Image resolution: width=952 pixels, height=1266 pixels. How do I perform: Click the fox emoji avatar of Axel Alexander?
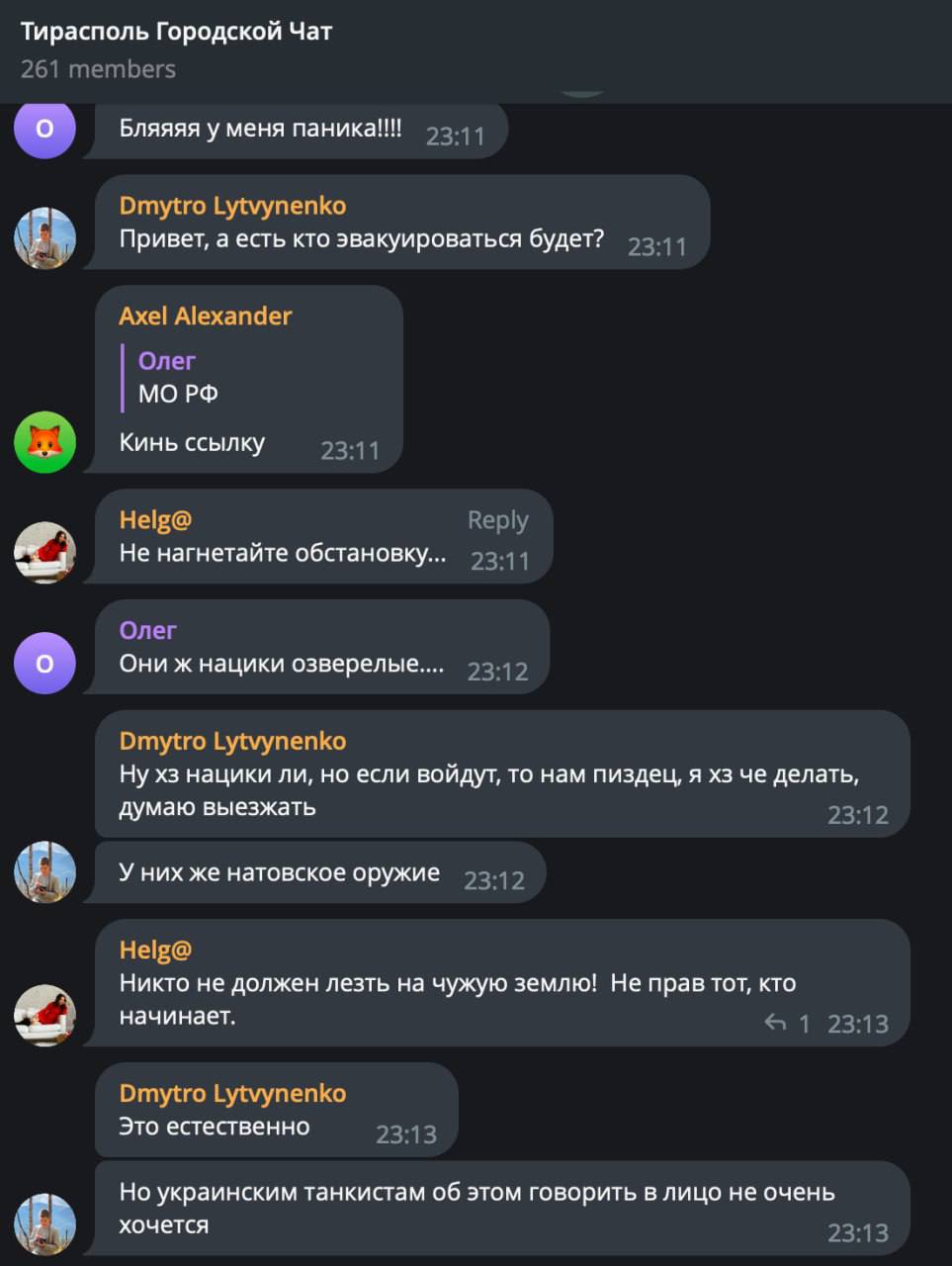tap(44, 442)
